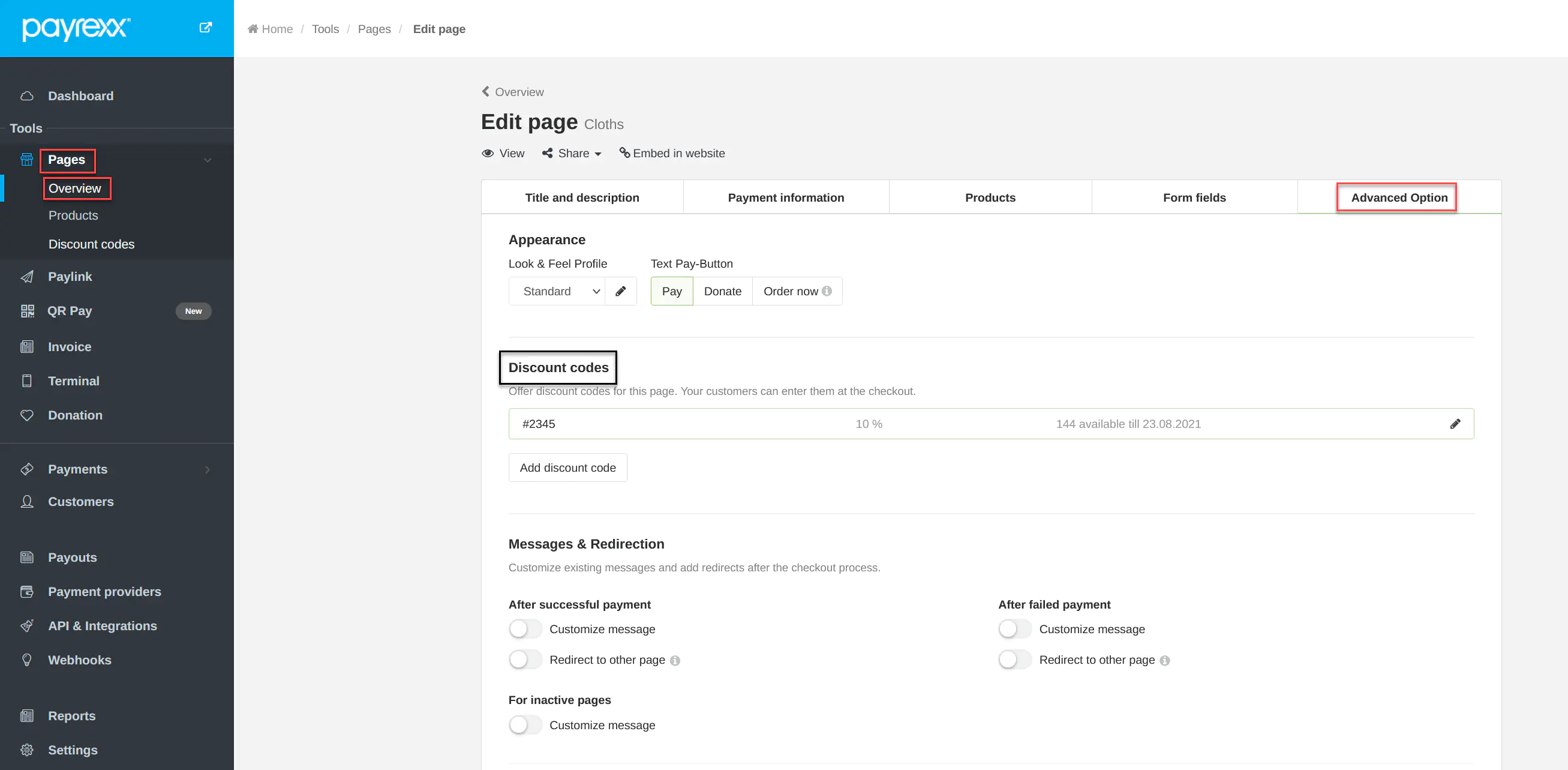Click the external link icon beside Payrexx logo

[x=206, y=28]
